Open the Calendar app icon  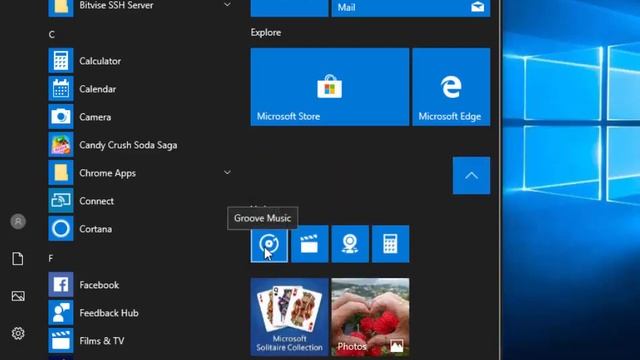click(x=61, y=89)
